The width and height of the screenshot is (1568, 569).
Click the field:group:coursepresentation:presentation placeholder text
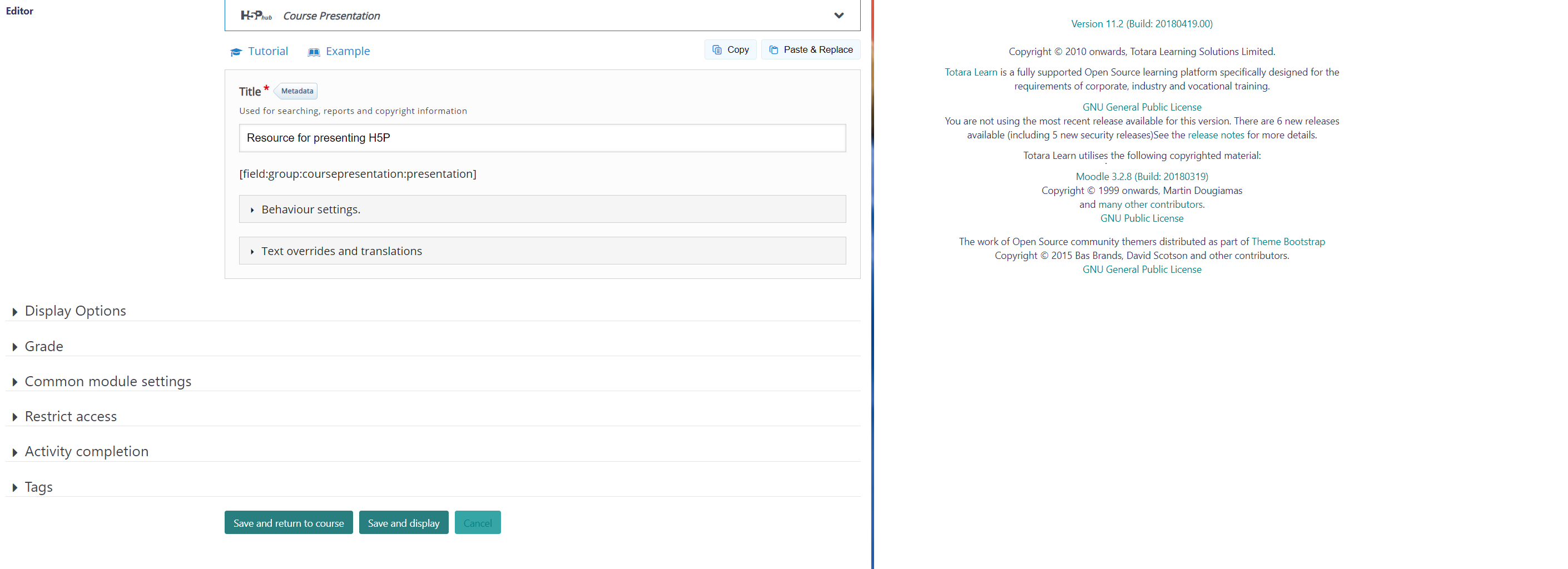[x=358, y=174]
